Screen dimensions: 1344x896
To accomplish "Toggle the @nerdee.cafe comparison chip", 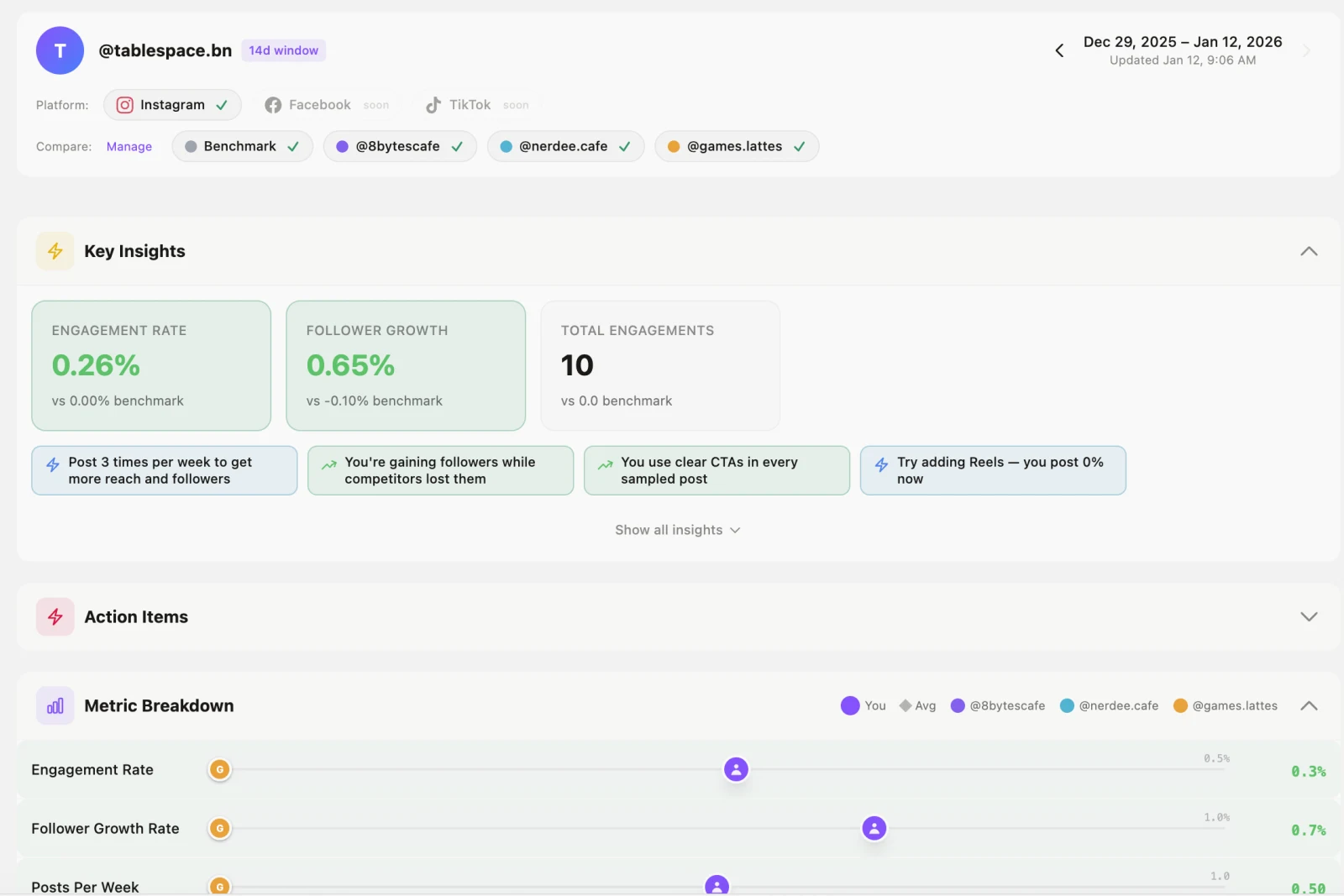I will [565, 146].
